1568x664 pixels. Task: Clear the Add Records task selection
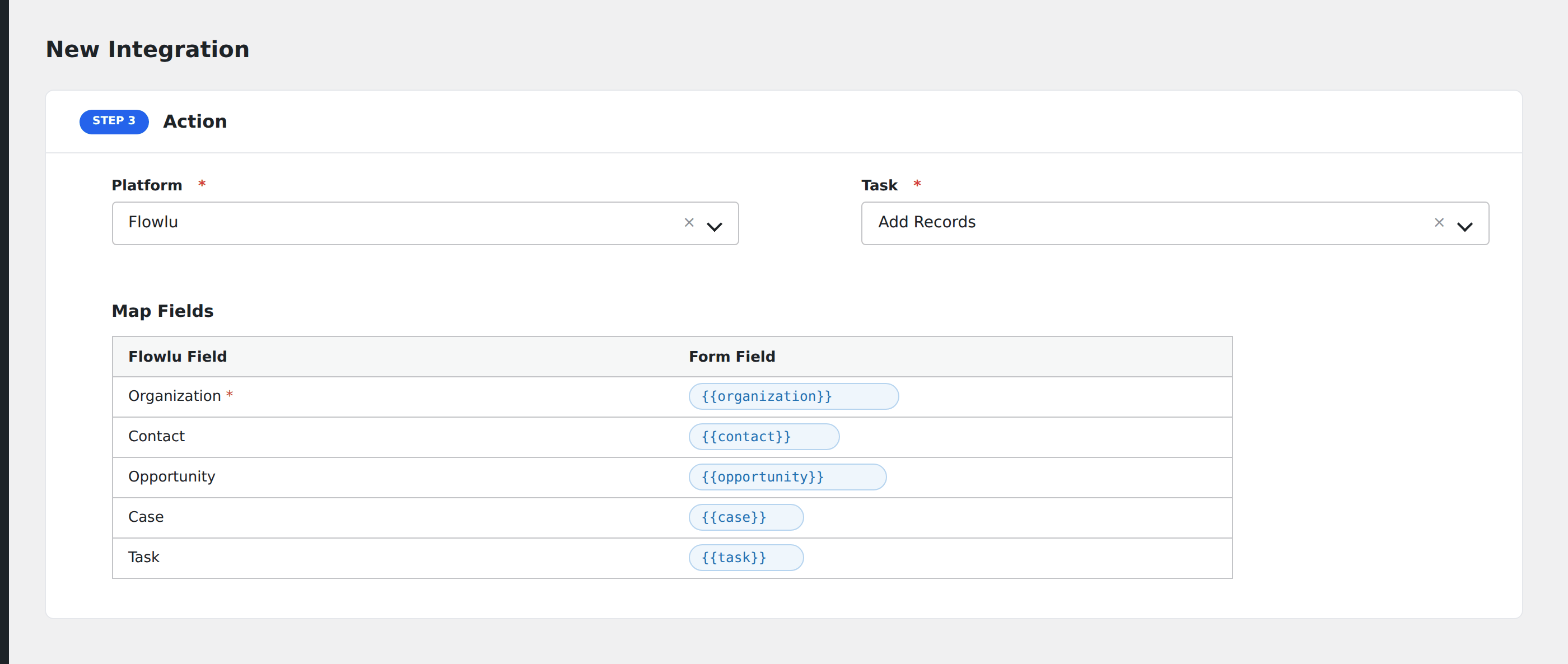click(1439, 223)
